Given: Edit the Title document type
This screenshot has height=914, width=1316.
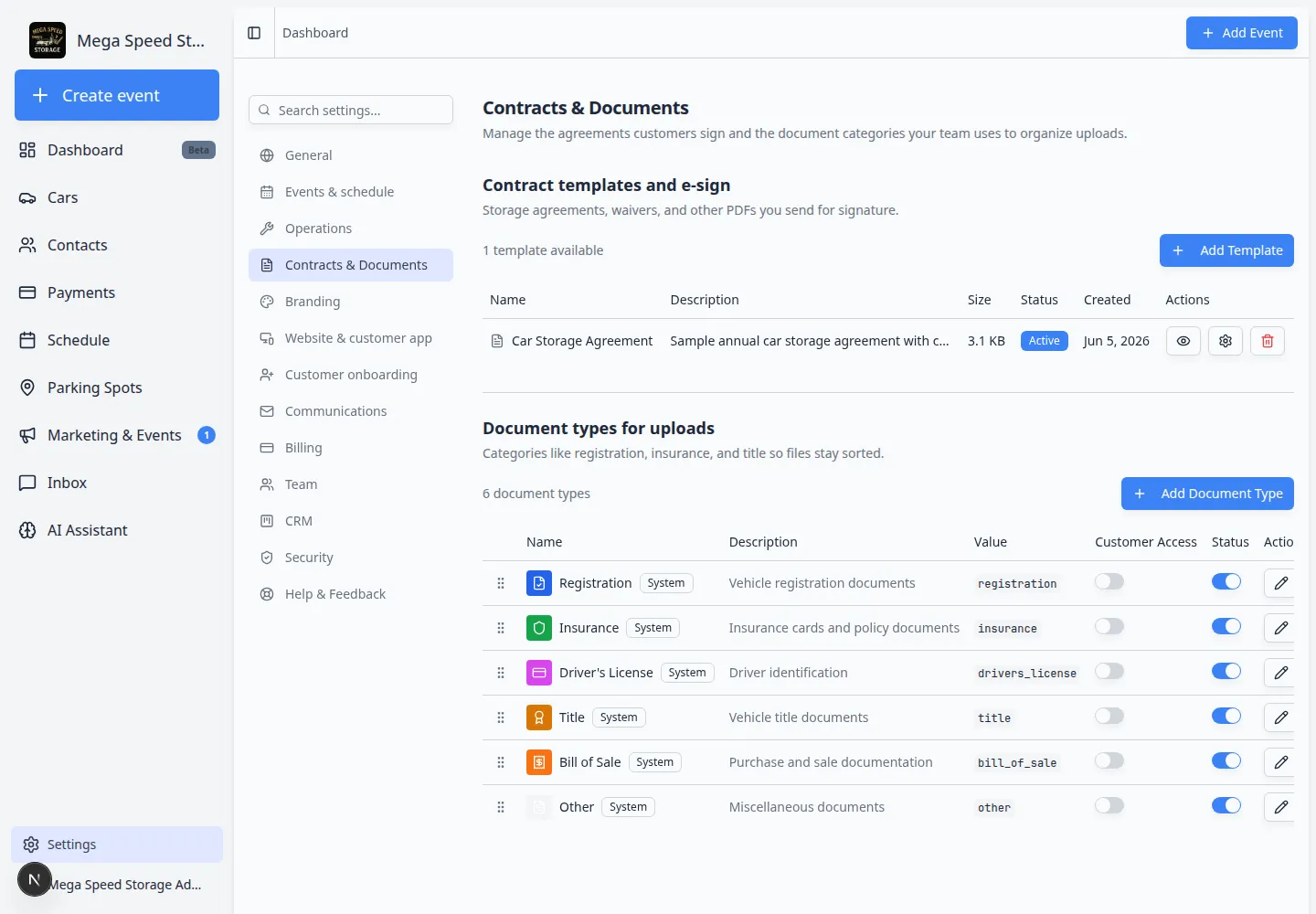Looking at the screenshot, I should (x=1281, y=717).
